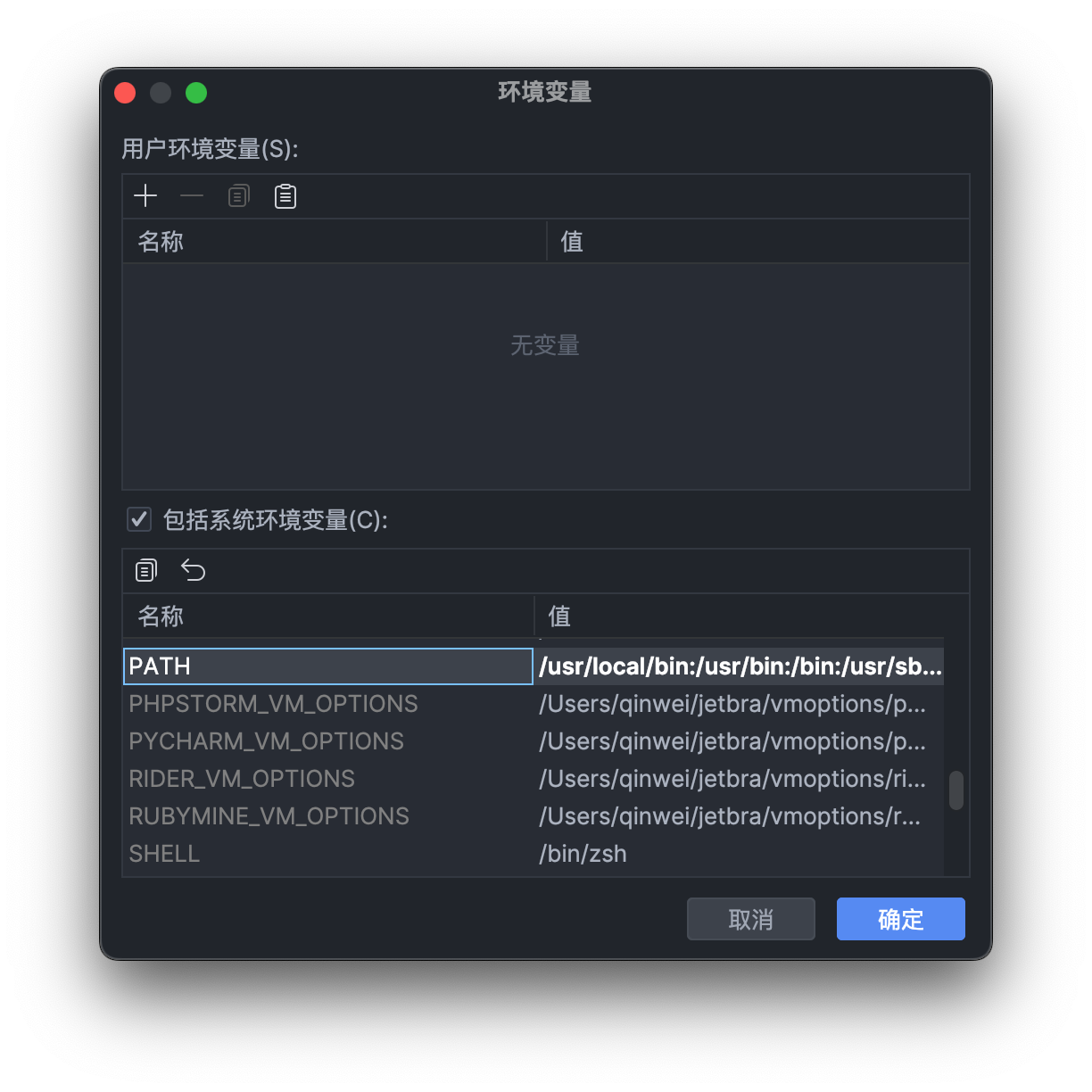This screenshot has width=1092, height=1092.
Task: Click the green maximize traffic light button
Action: (196, 93)
